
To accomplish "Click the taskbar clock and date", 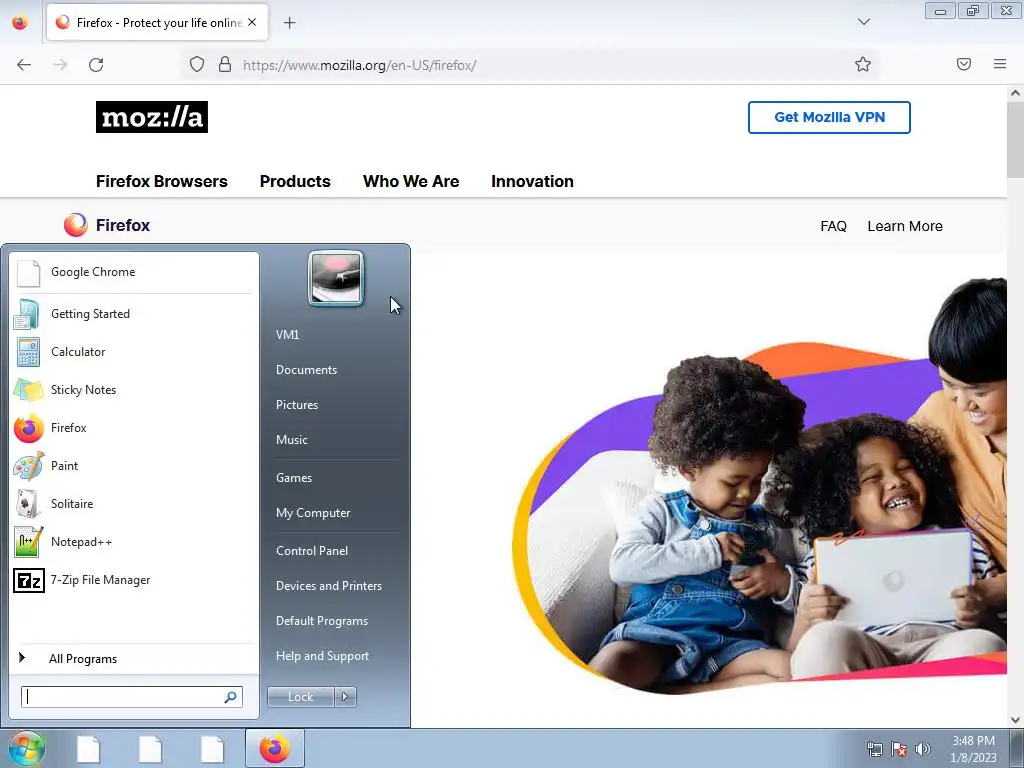I will pyautogui.click(x=974, y=749).
